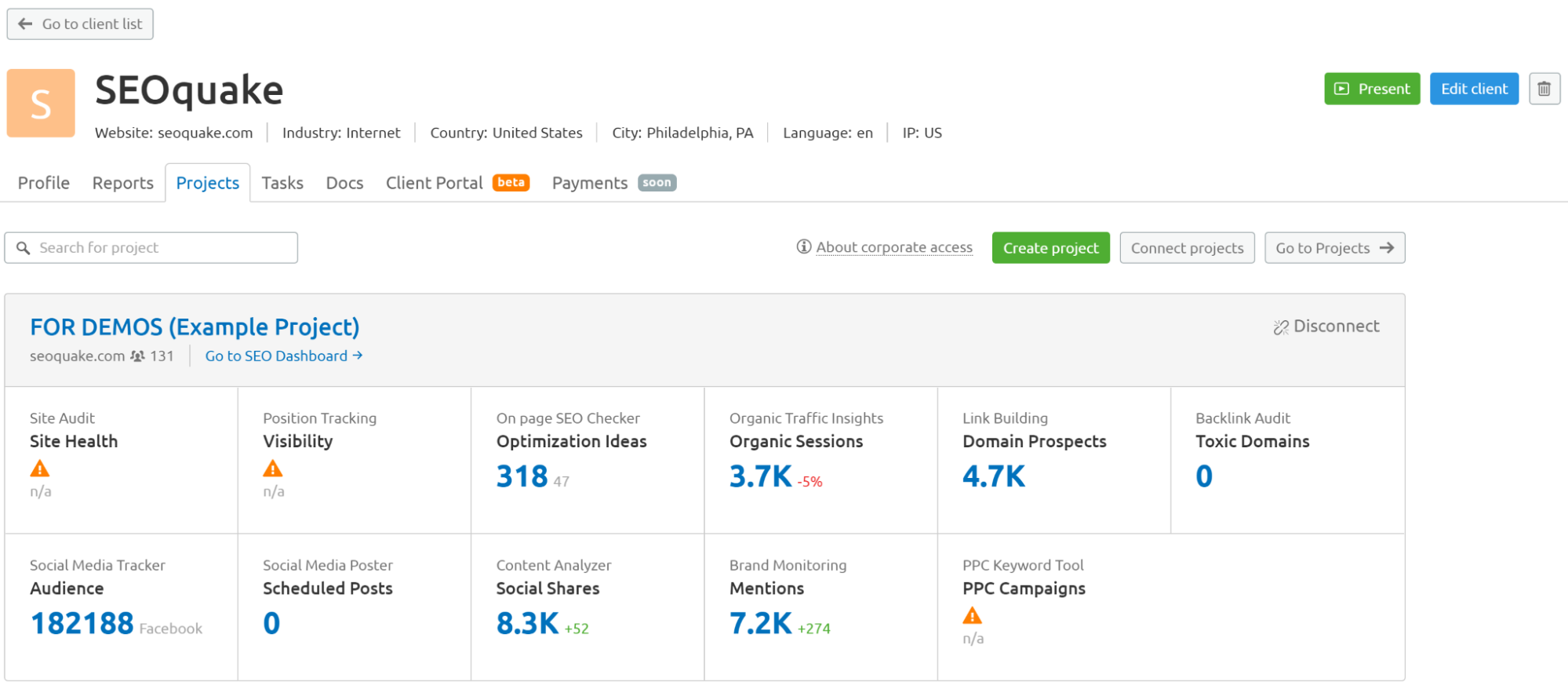This screenshot has height=689, width=1568.
Task: Click the green Create project button
Action: click(1050, 248)
